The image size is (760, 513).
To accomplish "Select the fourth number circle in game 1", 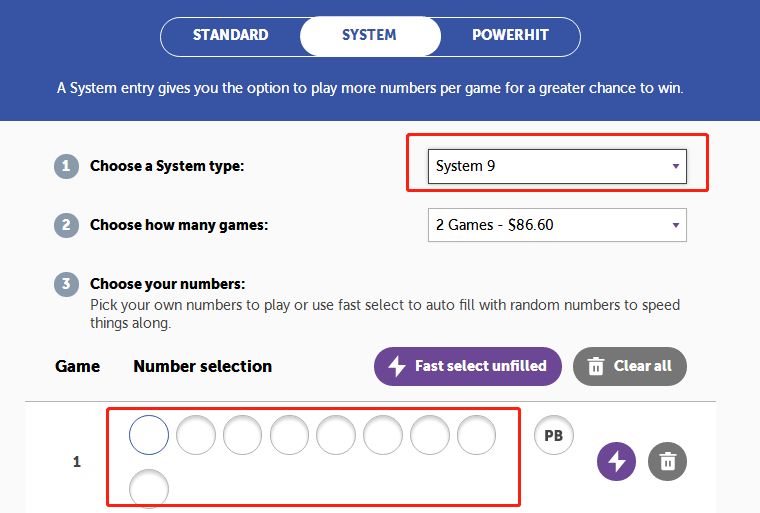I will (x=289, y=435).
